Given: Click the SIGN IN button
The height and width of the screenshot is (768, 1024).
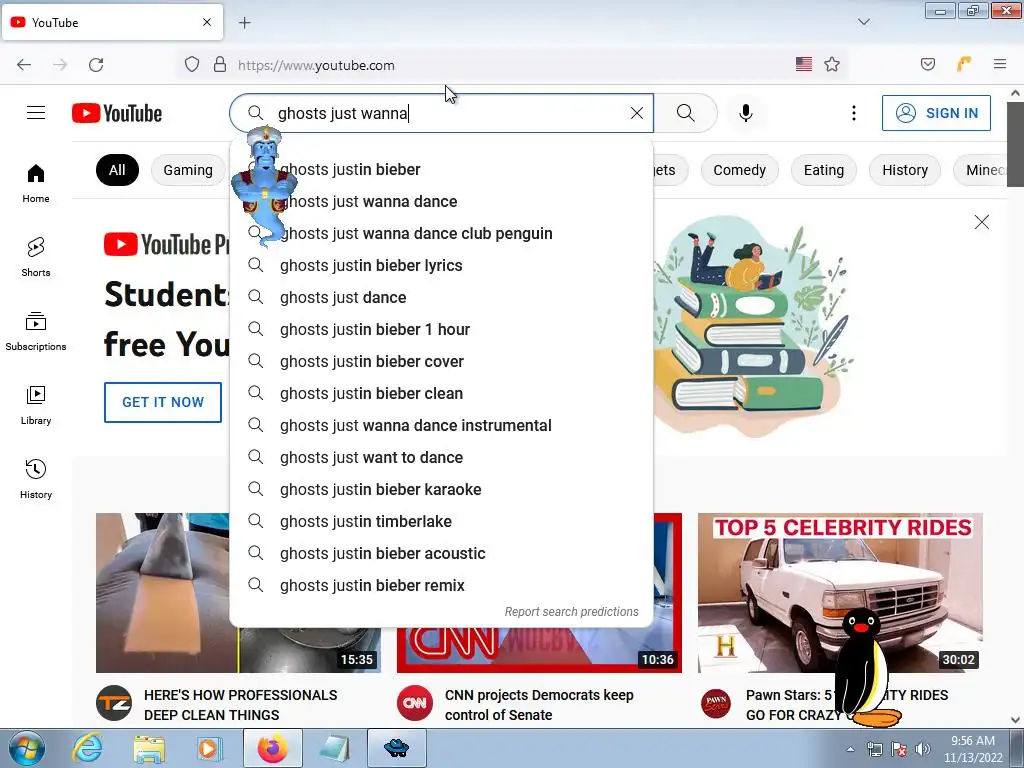Looking at the screenshot, I should [x=936, y=113].
